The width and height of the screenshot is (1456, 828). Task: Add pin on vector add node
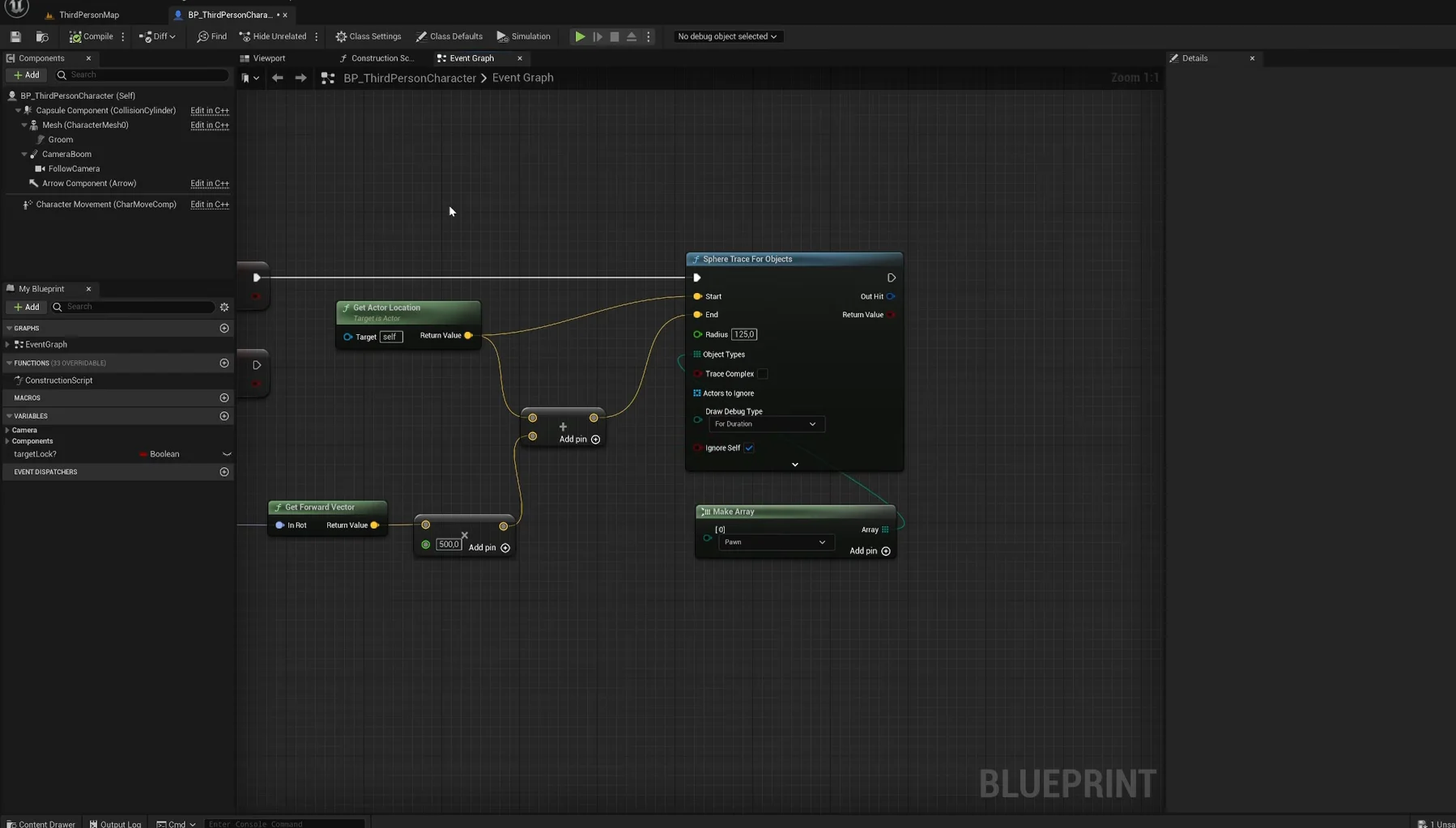coord(580,439)
